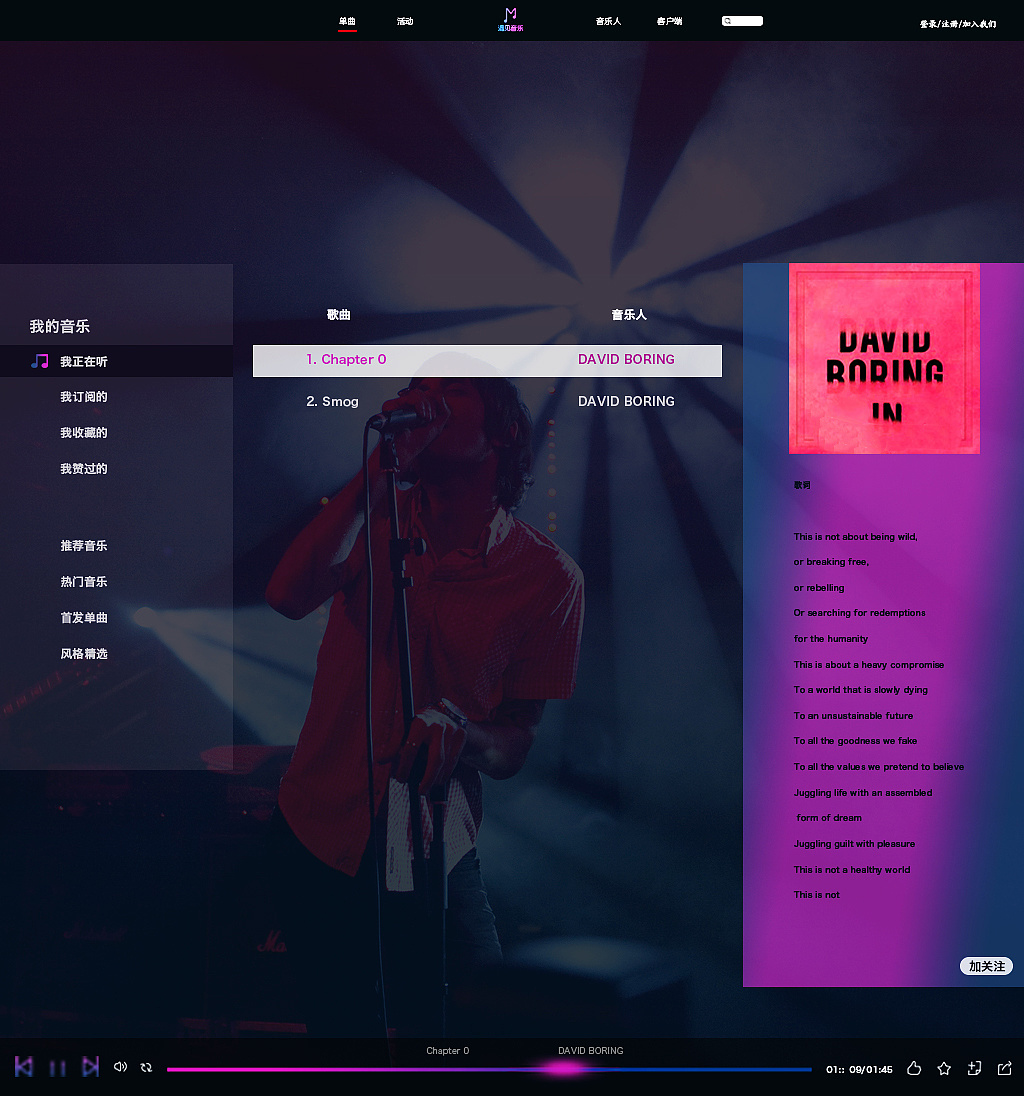Open the 活动 menu item
The width and height of the screenshot is (1024, 1096).
pyautogui.click(x=405, y=21)
